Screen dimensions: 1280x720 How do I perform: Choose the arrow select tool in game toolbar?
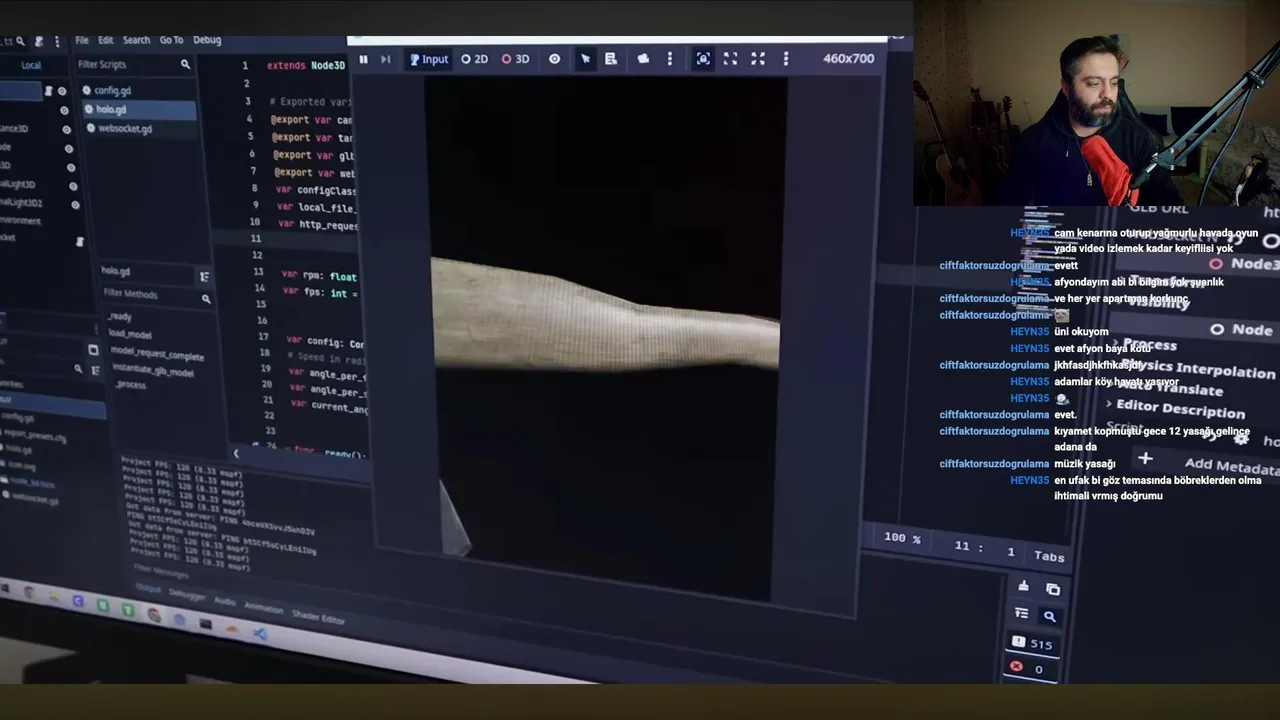[585, 59]
